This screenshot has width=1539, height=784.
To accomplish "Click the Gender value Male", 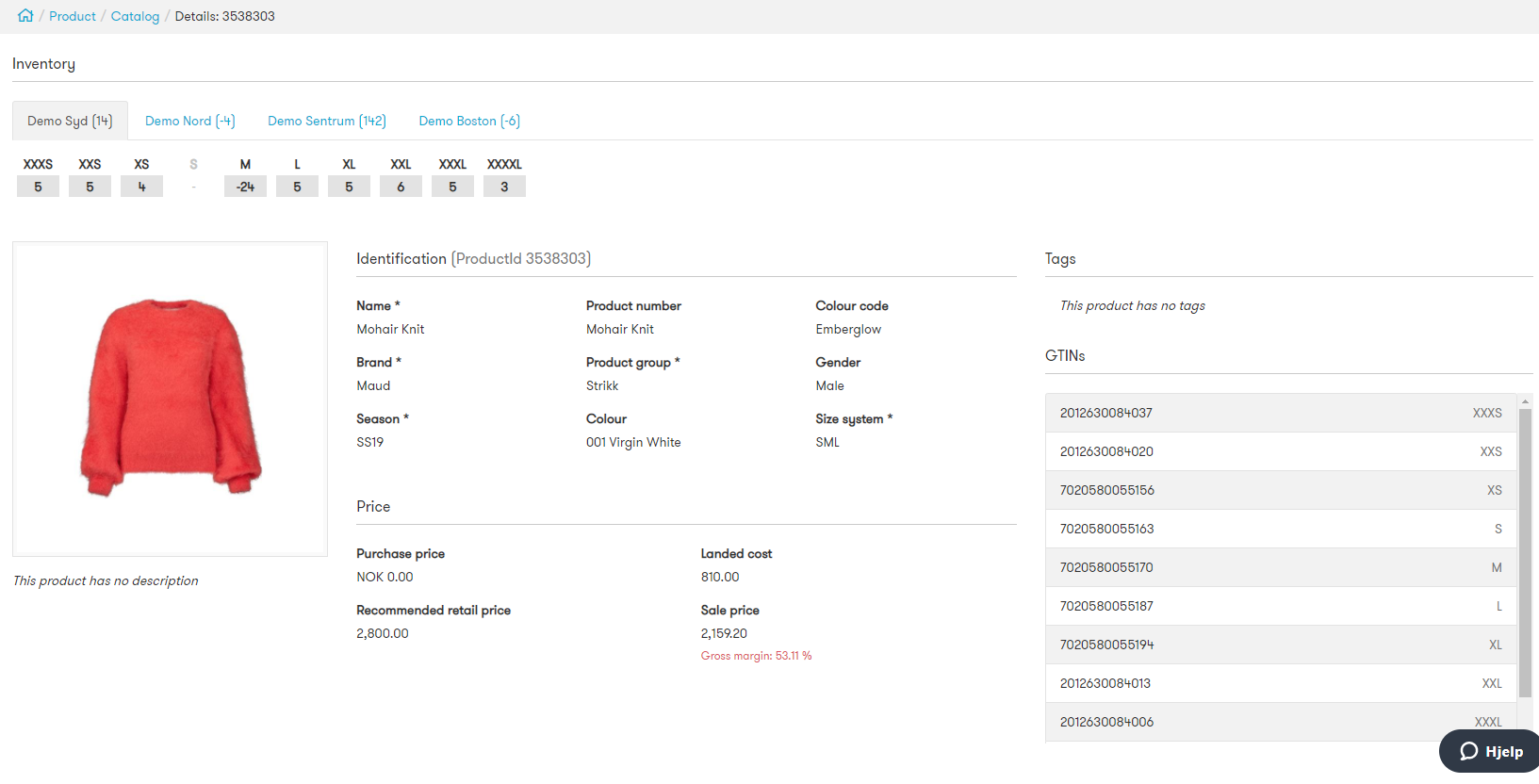I will coord(830,385).
